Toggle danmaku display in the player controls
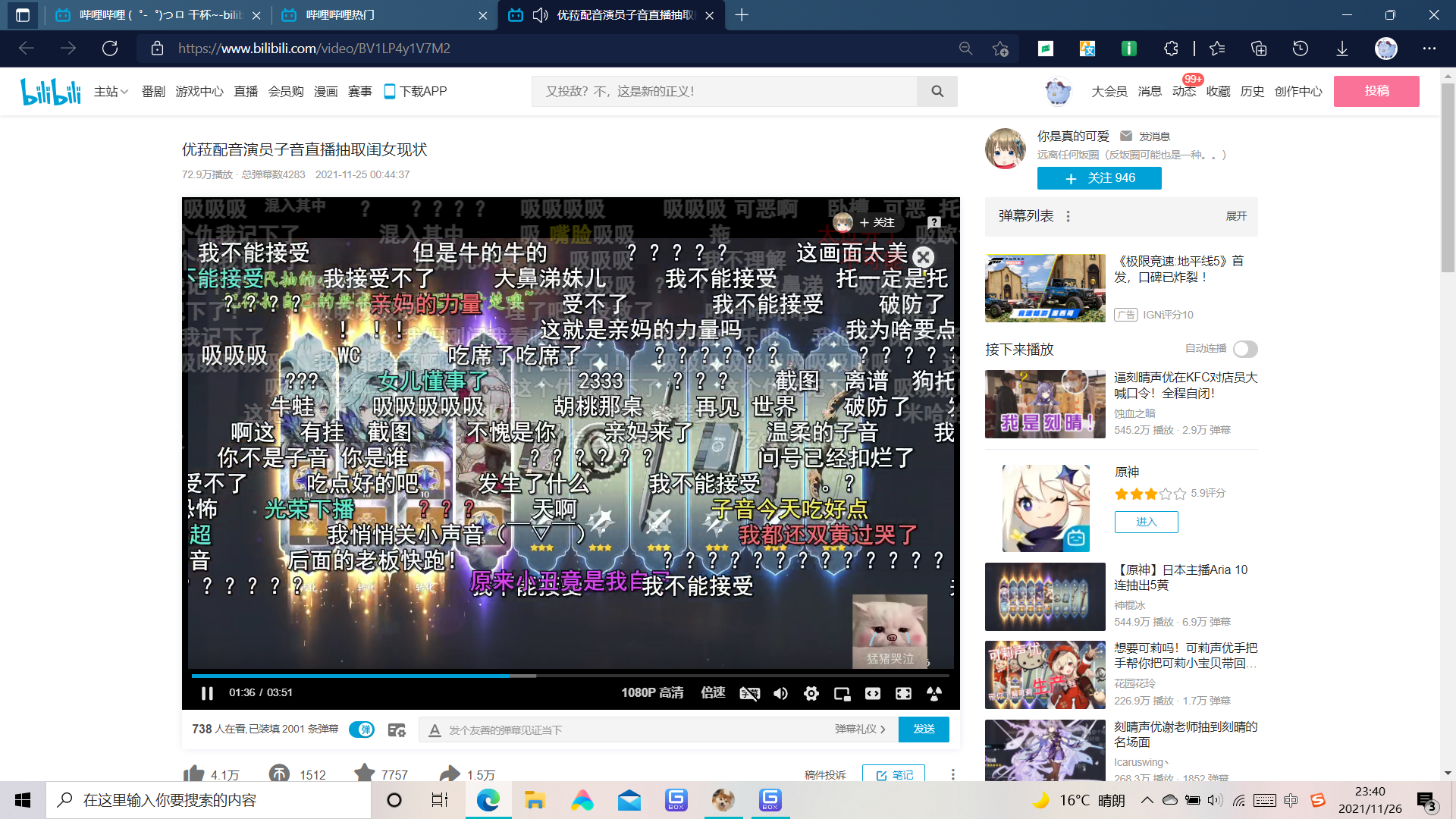The height and width of the screenshot is (819, 1456). [749, 693]
